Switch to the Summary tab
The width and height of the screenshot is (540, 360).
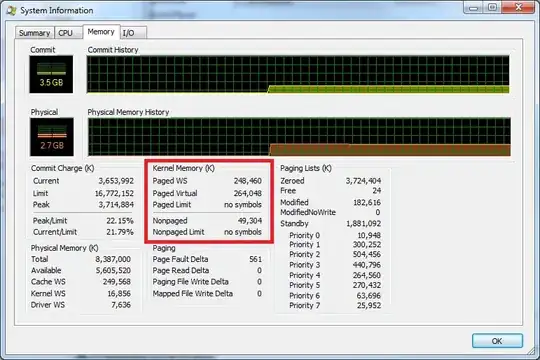point(34,33)
